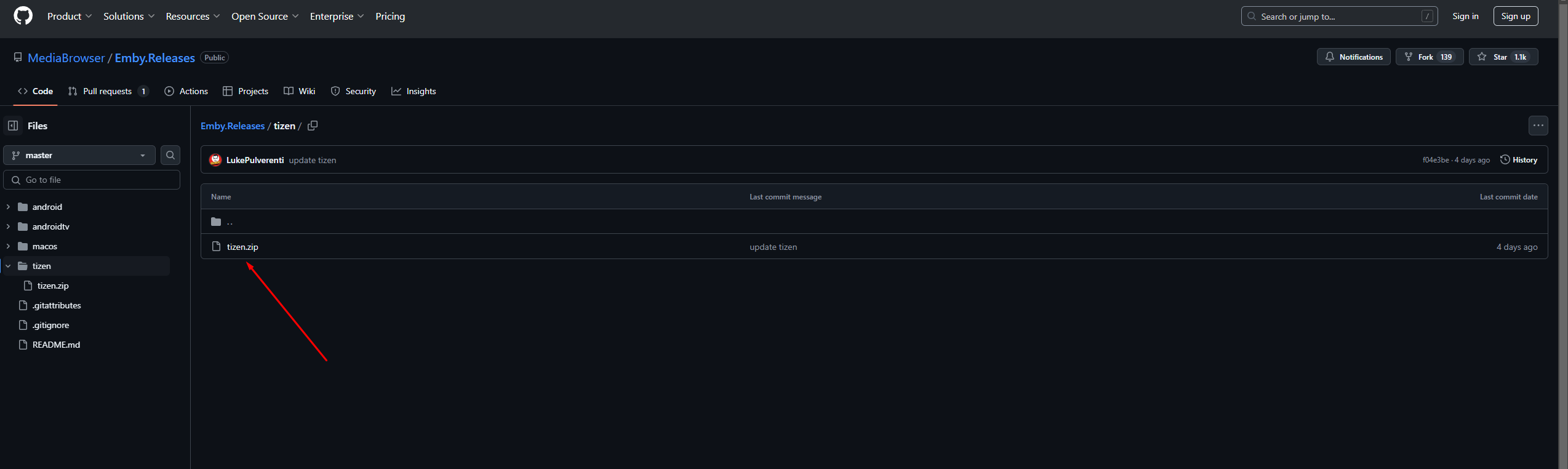Click Emby.Releases in the breadcrumb path

(x=233, y=126)
